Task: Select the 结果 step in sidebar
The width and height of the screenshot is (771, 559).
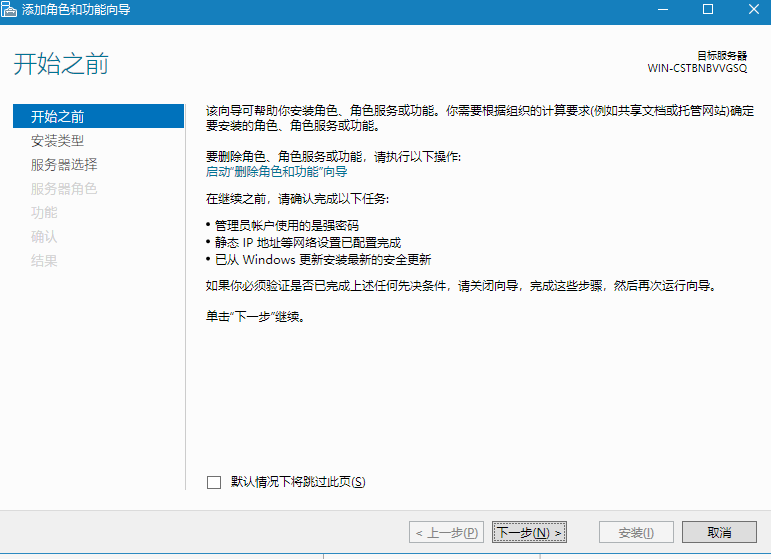Action: (44, 261)
